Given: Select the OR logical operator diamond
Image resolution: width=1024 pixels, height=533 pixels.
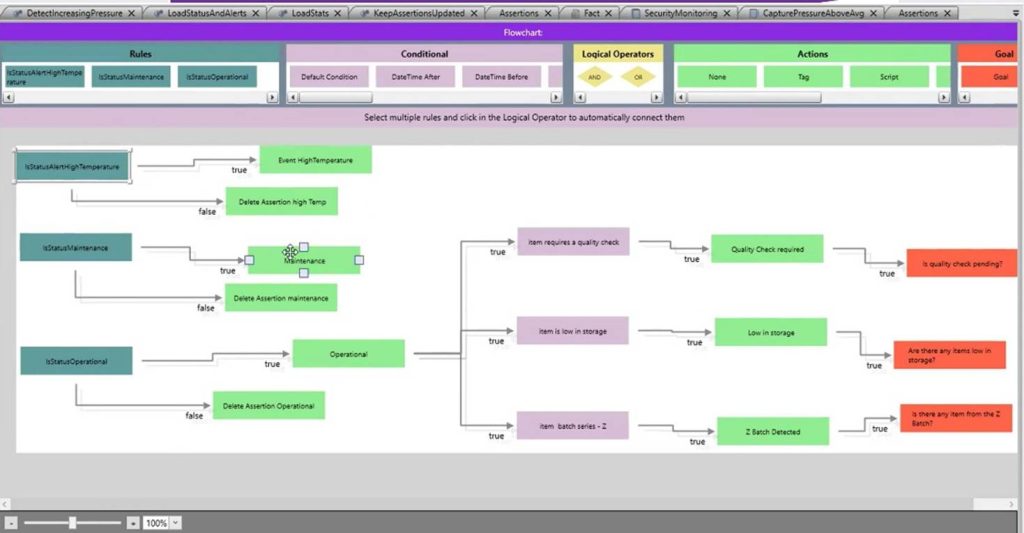Looking at the screenshot, I should 639,76.
